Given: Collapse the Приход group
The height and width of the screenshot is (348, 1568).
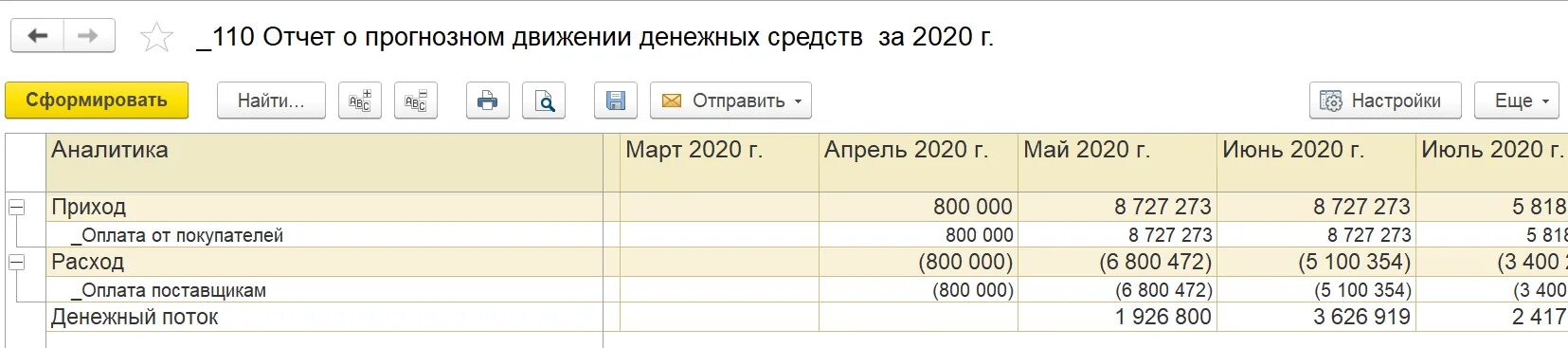Looking at the screenshot, I should pos(17,207).
